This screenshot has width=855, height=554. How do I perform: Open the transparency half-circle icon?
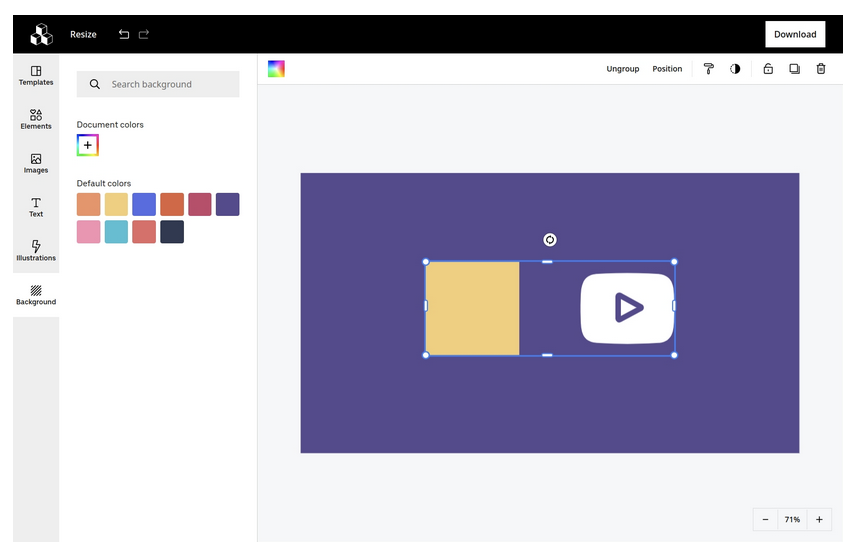coord(735,69)
